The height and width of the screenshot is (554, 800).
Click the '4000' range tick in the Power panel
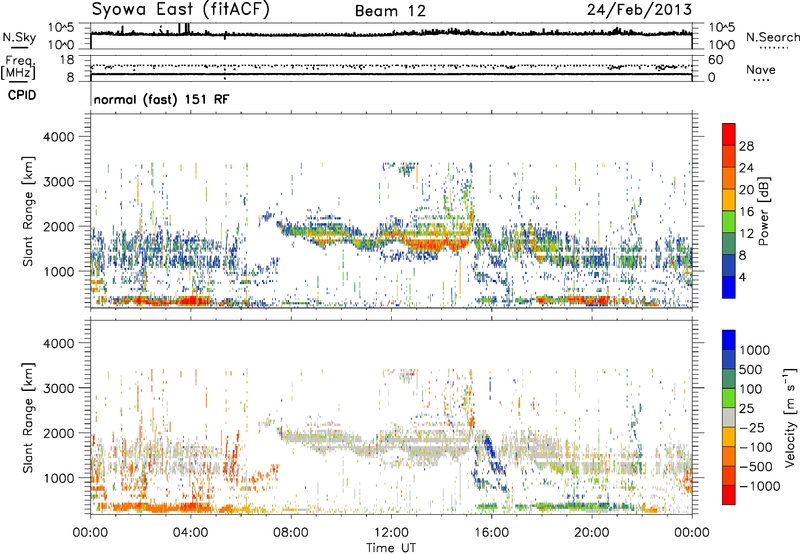click(x=58, y=137)
